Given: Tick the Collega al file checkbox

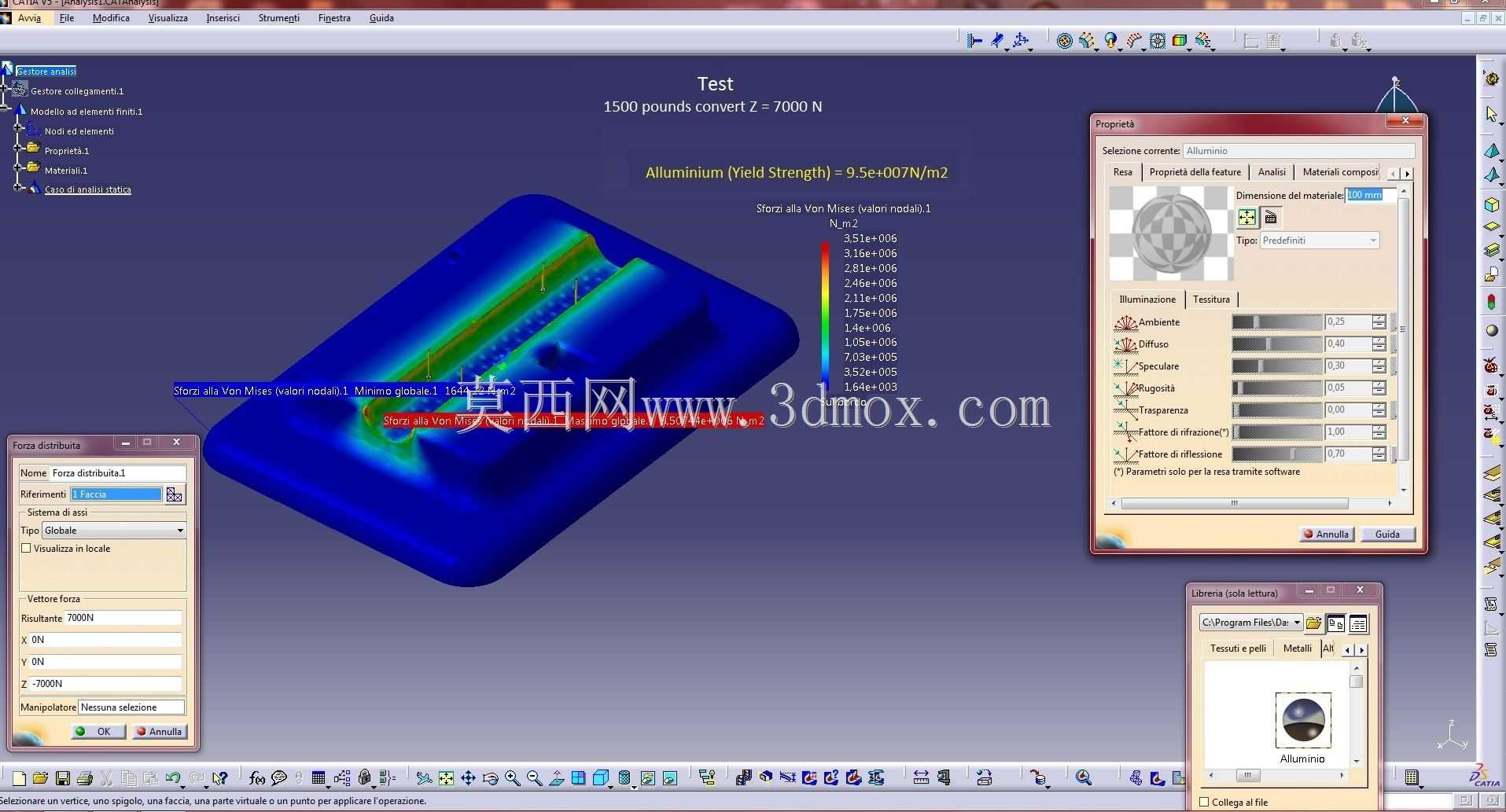Looking at the screenshot, I should [x=1204, y=802].
